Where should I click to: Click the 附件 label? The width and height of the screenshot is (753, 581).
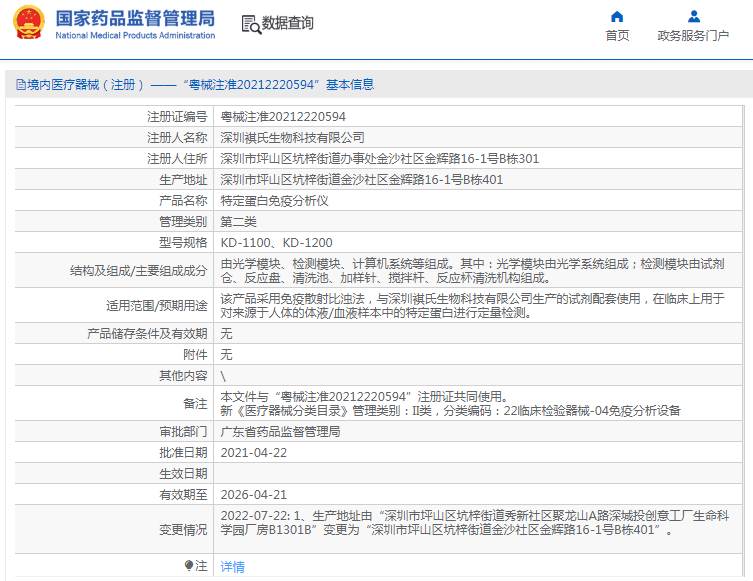click(x=195, y=355)
